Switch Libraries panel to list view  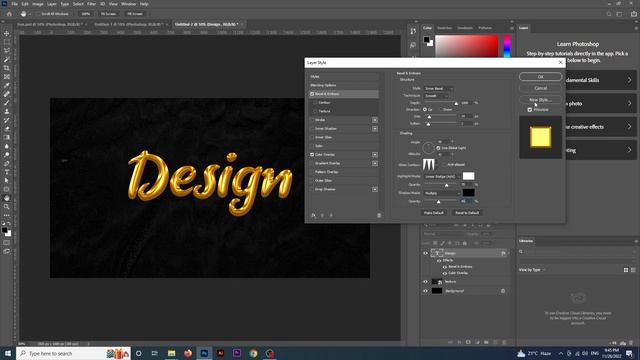tap(633, 270)
